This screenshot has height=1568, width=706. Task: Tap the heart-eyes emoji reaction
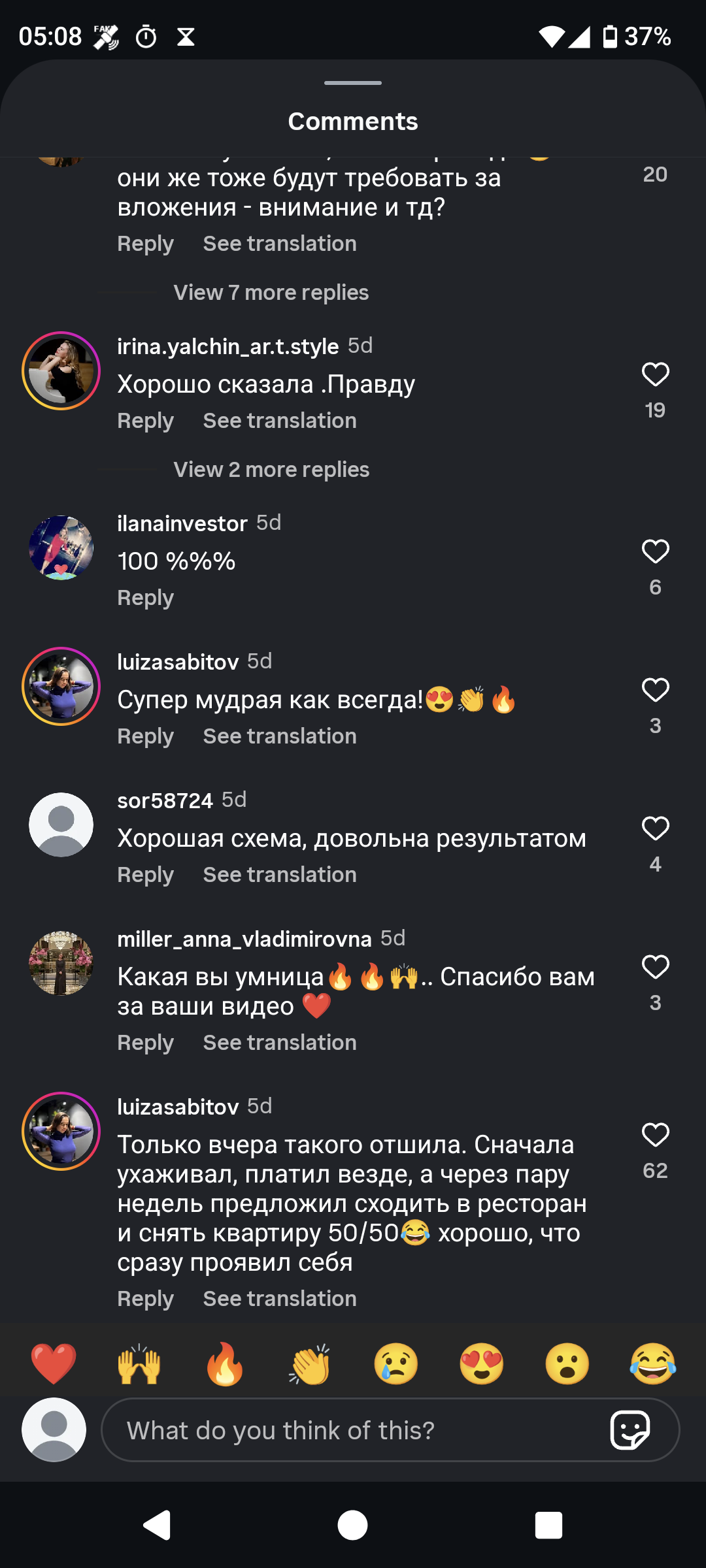pos(482,1364)
